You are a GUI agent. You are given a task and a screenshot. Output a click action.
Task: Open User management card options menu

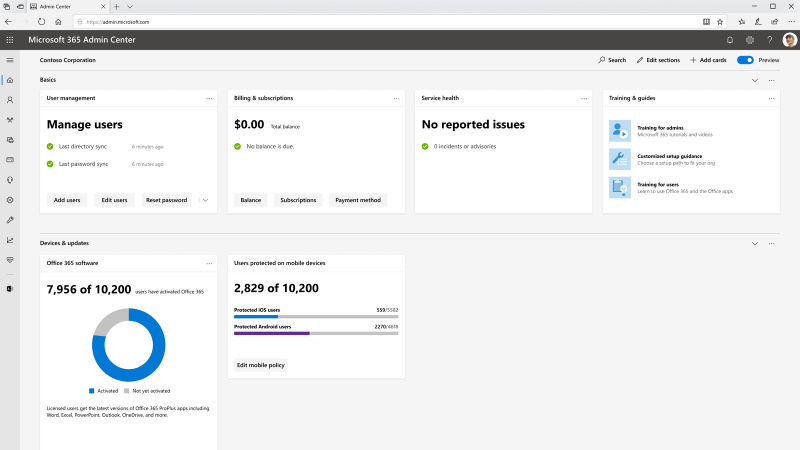click(209, 98)
